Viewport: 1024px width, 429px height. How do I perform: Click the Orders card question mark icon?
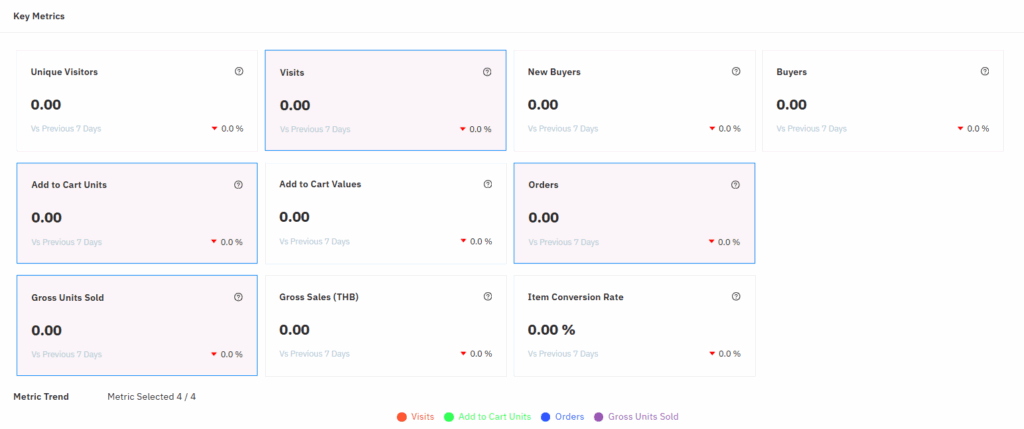click(x=735, y=185)
